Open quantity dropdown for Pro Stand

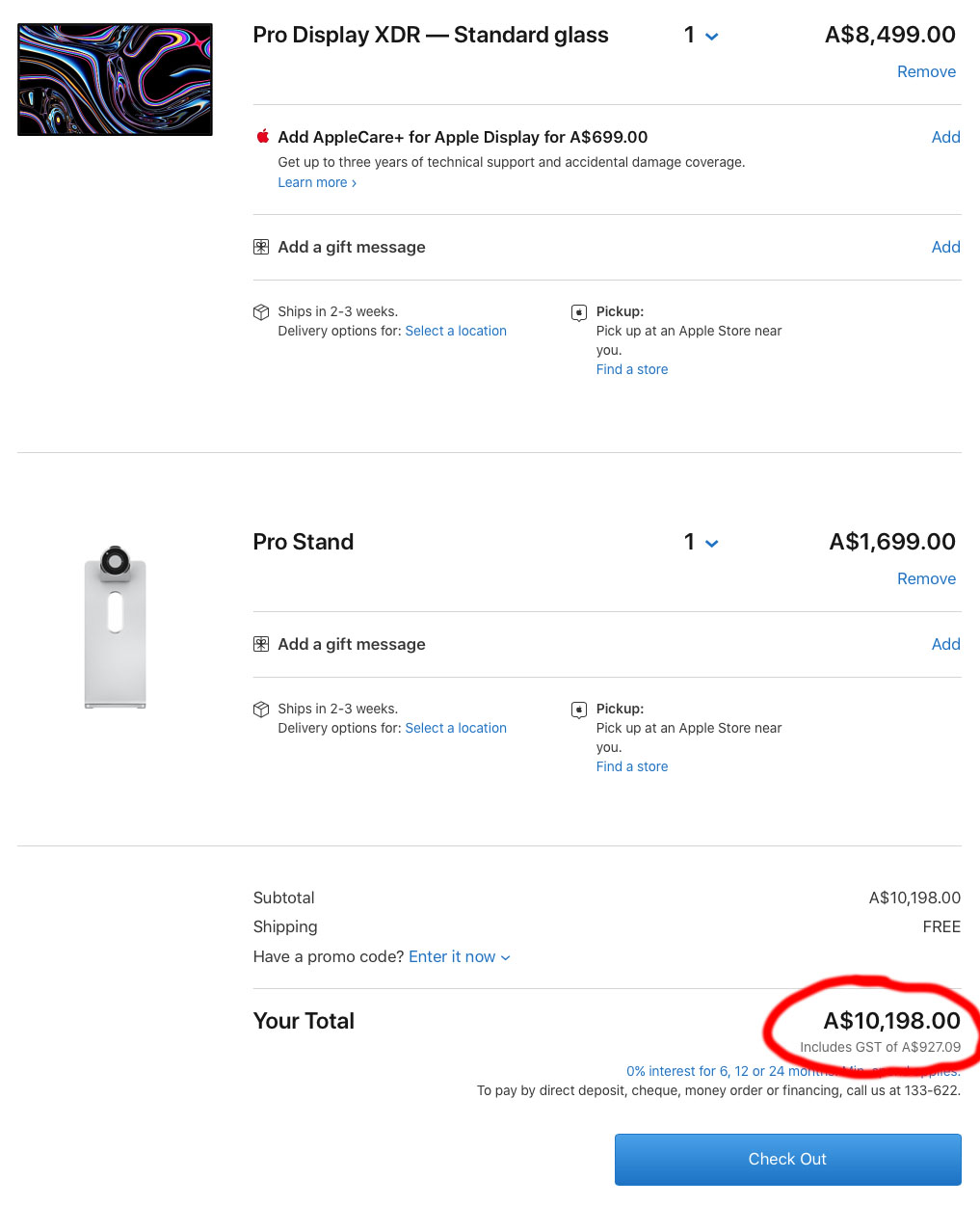tap(702, 543)
